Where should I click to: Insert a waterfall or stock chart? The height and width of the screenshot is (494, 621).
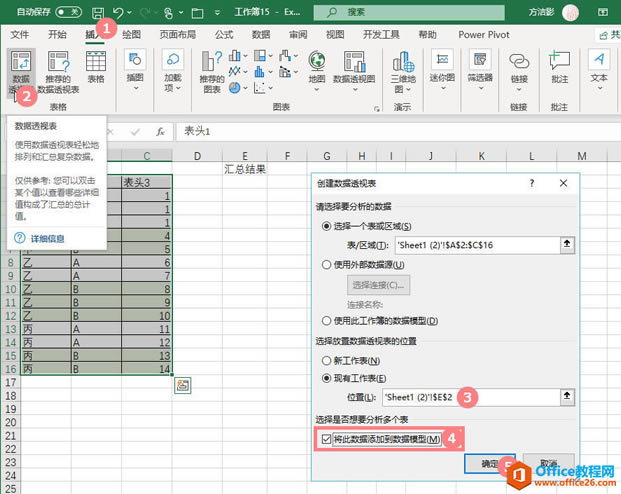pos(285,56)
